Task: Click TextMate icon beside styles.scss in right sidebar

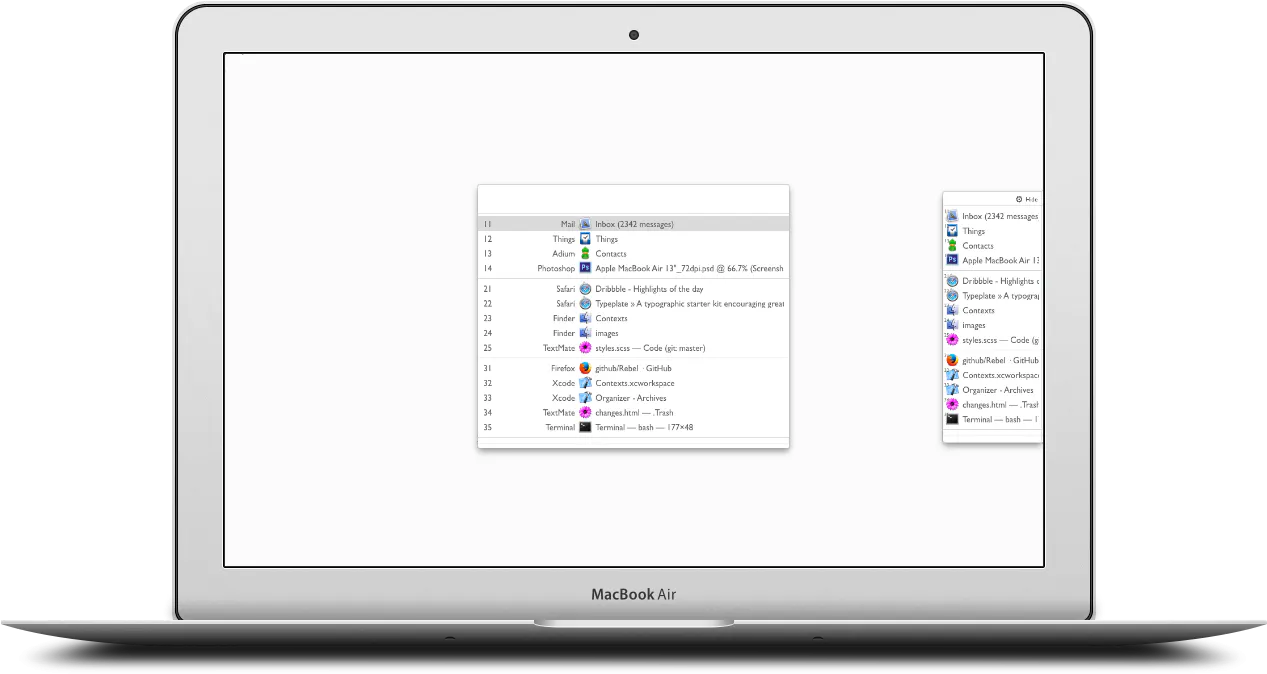Action: [952, 340]
